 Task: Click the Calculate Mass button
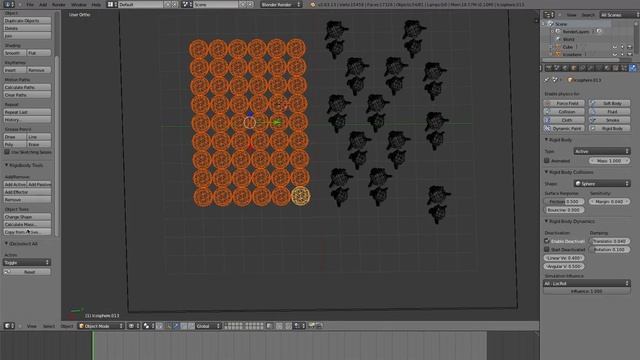(27, 224)
